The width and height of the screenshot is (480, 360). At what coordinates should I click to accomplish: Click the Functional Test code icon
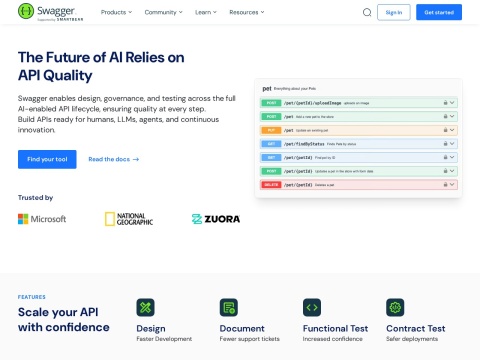(312, 307)
